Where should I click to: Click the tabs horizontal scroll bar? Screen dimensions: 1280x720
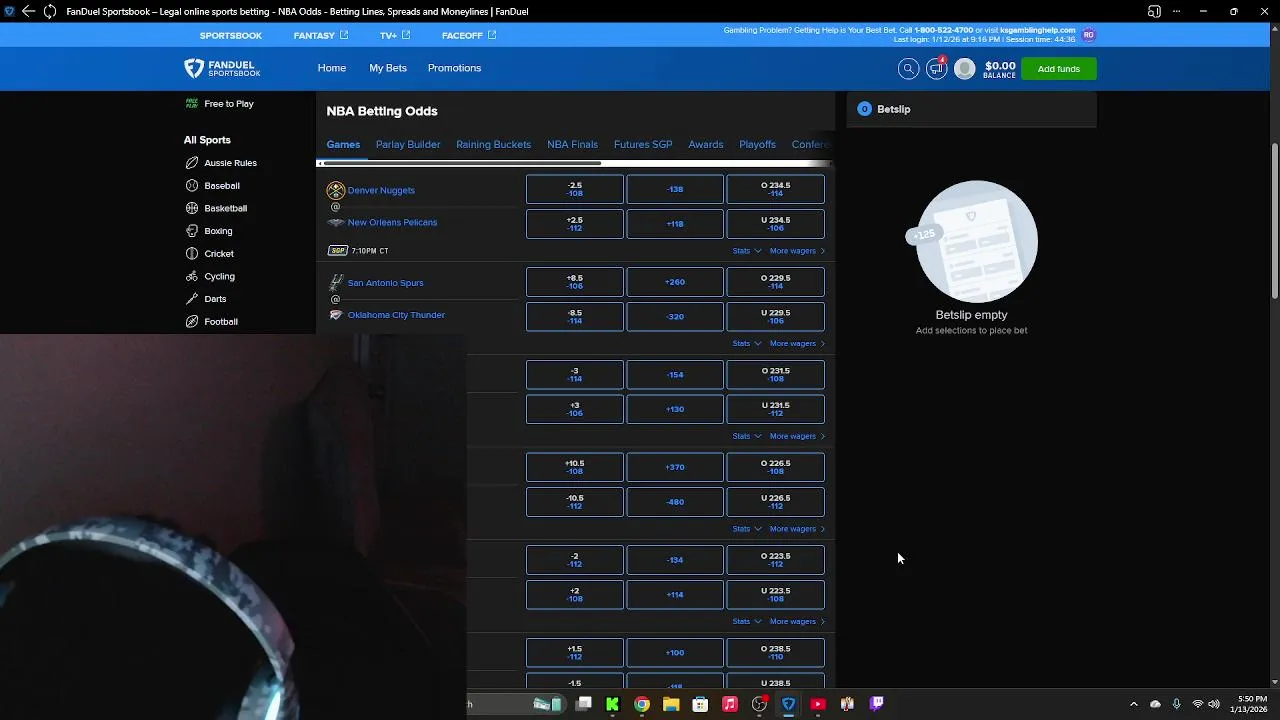pos(460,163)
